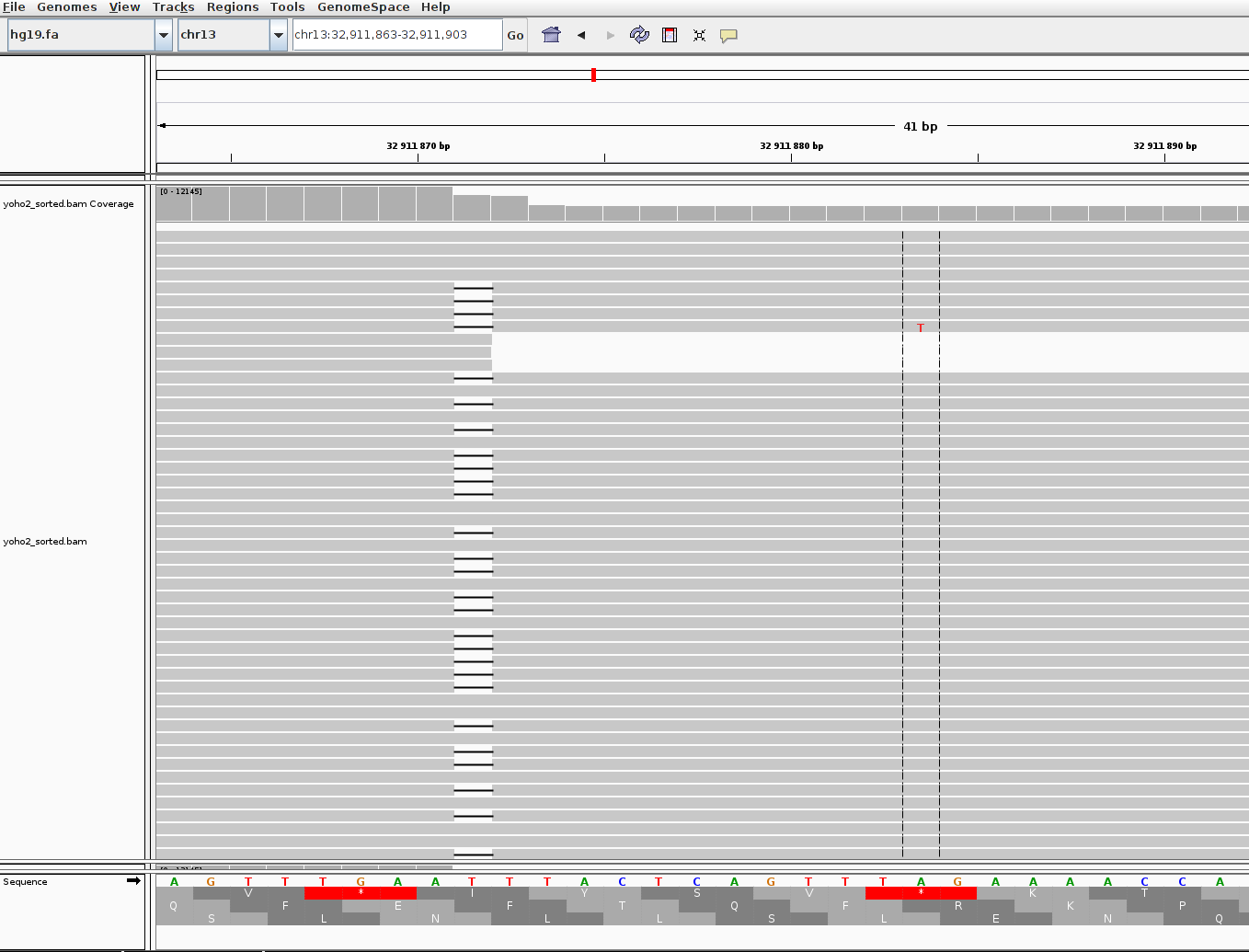Viewport: 1249px width, 952px height.
Task: Click the coverage range label [0 - 12145]
Action: [x=181, y=191]
